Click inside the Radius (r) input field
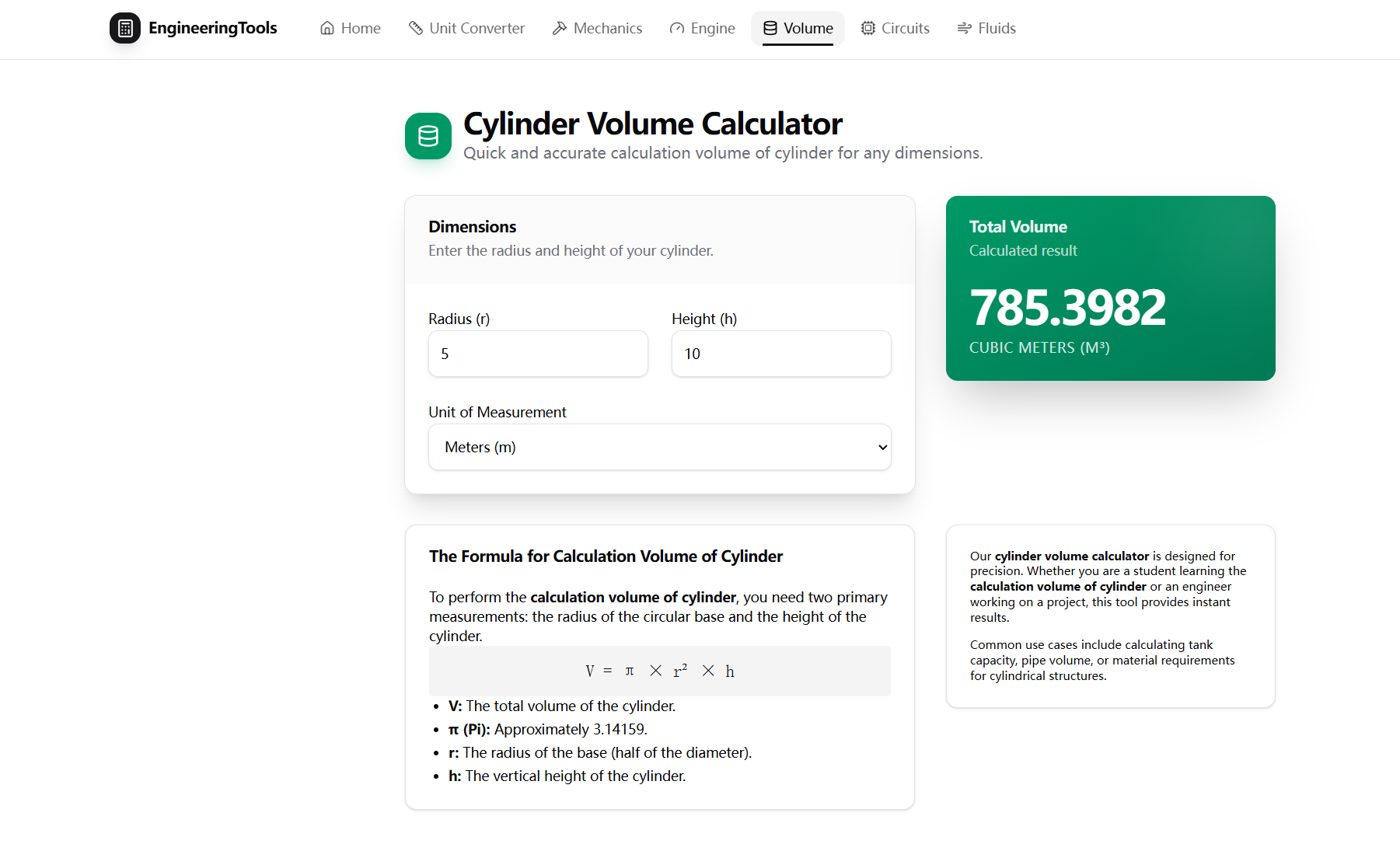Viewport: 1400px width, 851px height. [x=537, y=354]
